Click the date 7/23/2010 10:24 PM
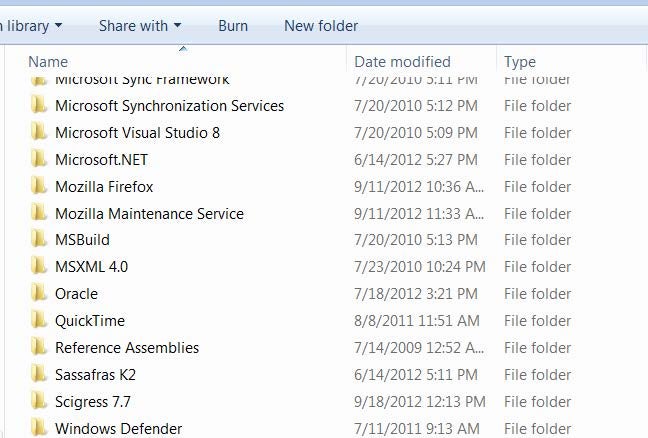This screenshot has height=438, width=648. pos(420,267)
